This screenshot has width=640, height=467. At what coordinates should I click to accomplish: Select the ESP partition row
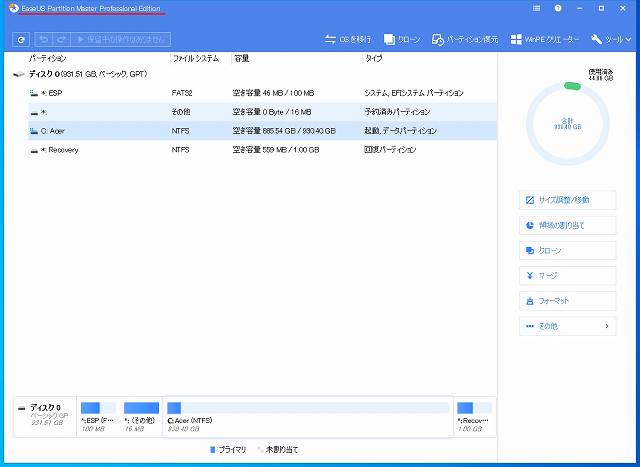point(262,93)
